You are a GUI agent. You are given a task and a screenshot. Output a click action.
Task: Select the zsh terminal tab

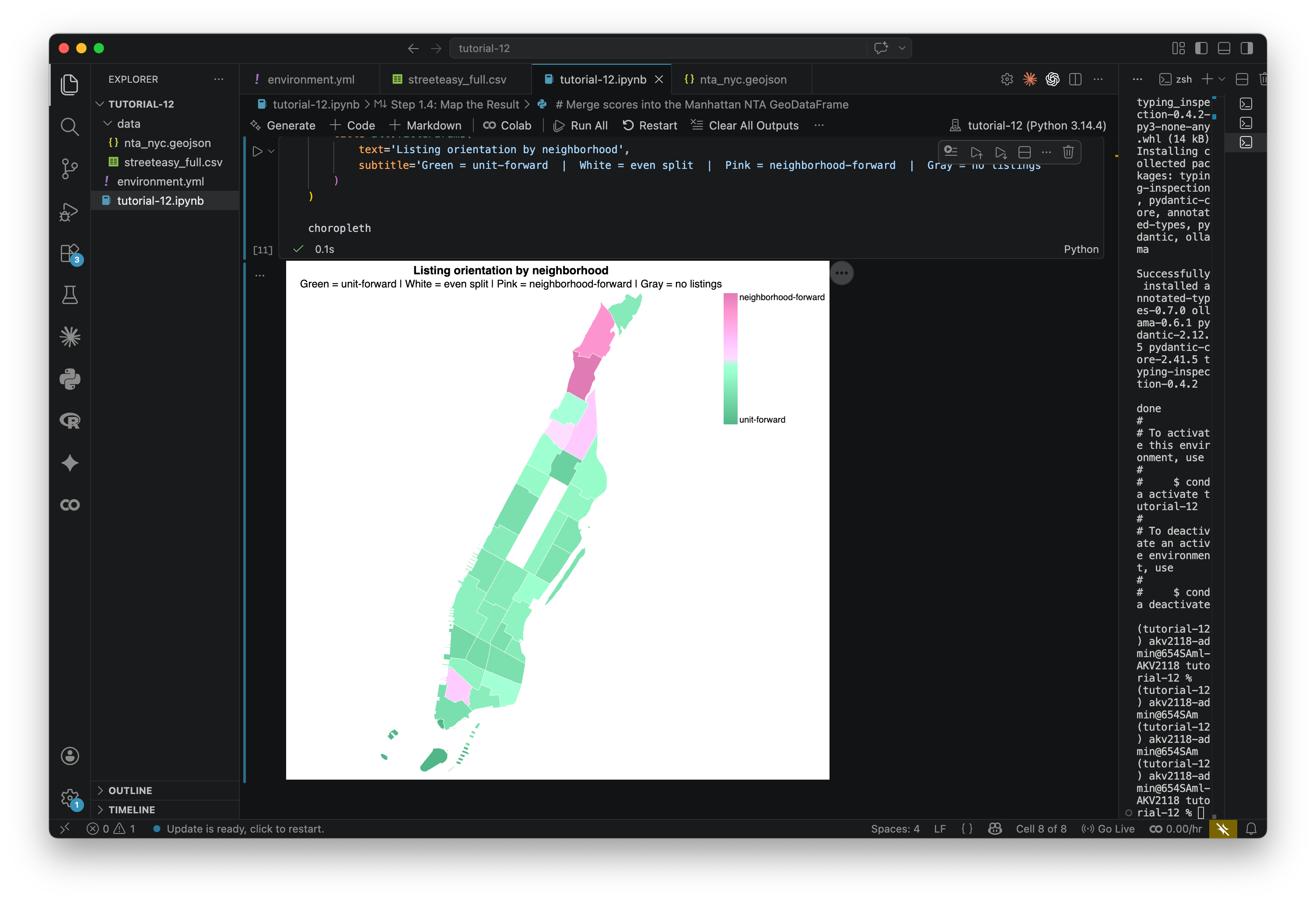point(1176,79)
